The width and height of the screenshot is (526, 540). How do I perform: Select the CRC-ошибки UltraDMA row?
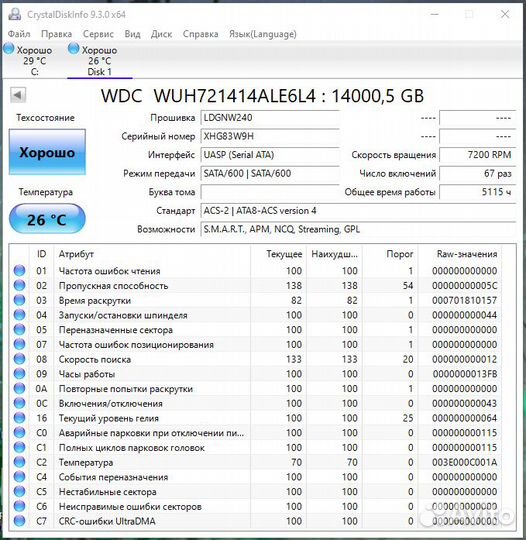pyautogui.click(x=255, y=521)
